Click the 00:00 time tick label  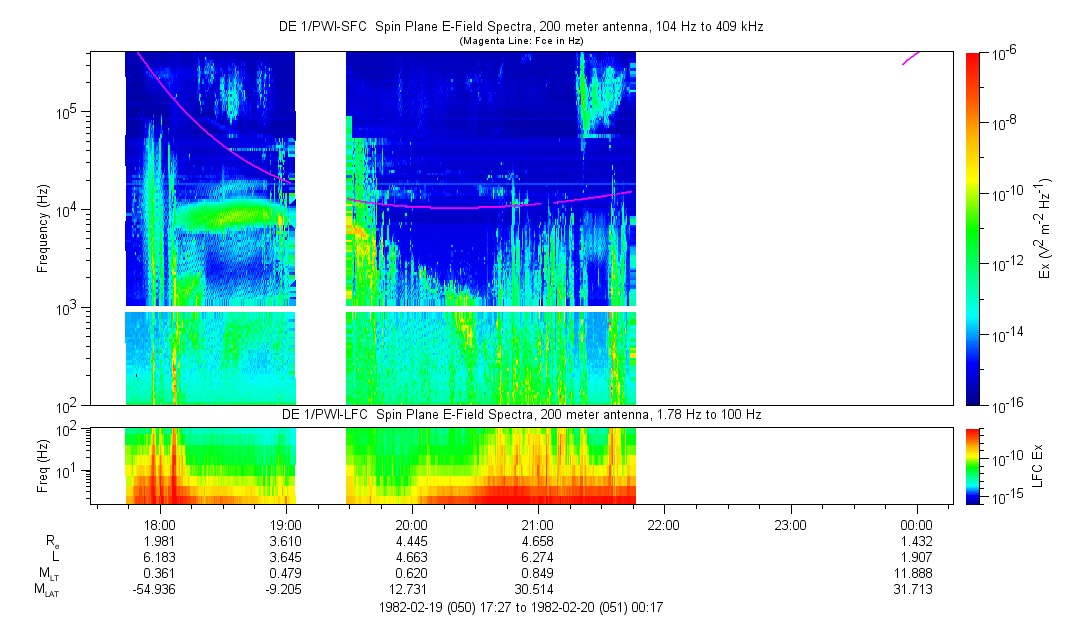917,525
